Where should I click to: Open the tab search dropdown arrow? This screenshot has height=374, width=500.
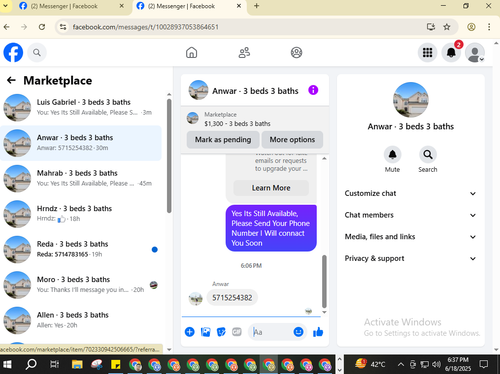[5, 6]
